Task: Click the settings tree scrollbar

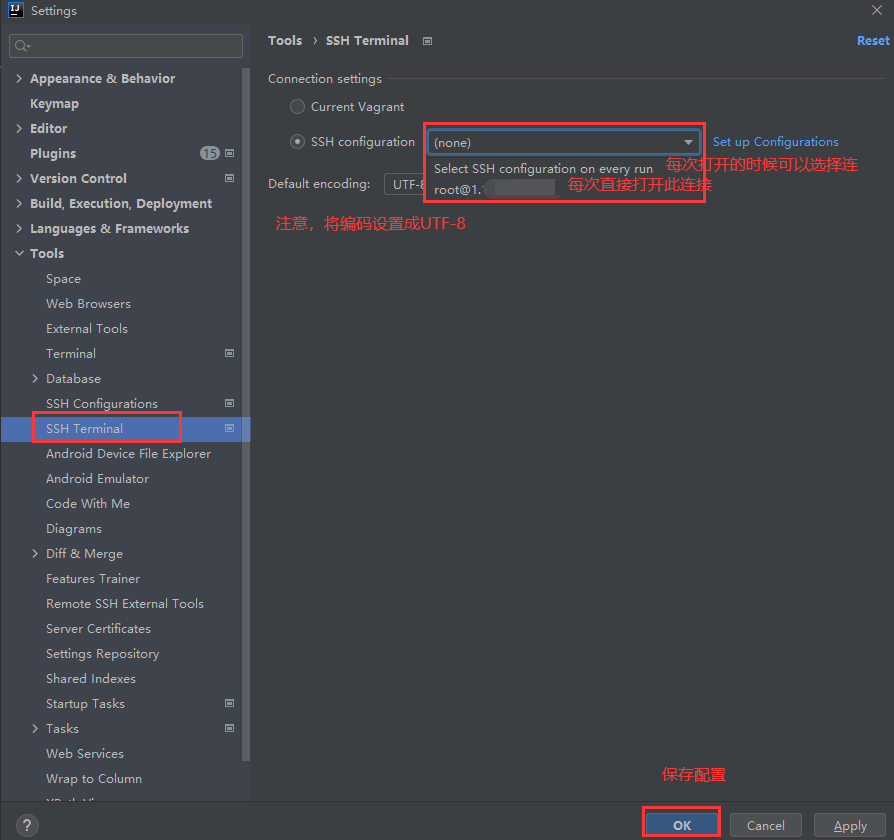Action: click(246, 413)
